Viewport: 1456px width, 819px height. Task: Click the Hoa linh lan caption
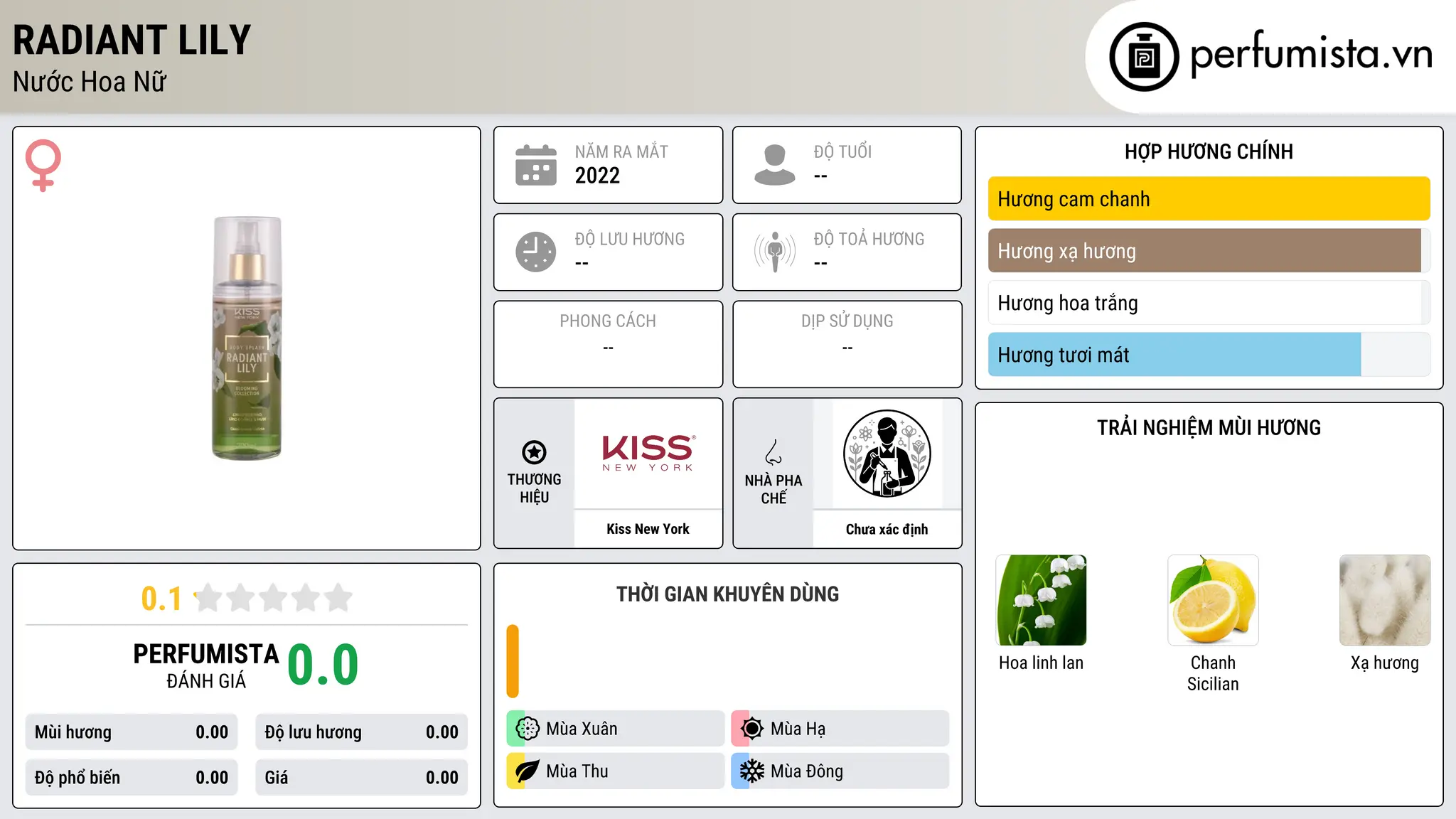1041,663
